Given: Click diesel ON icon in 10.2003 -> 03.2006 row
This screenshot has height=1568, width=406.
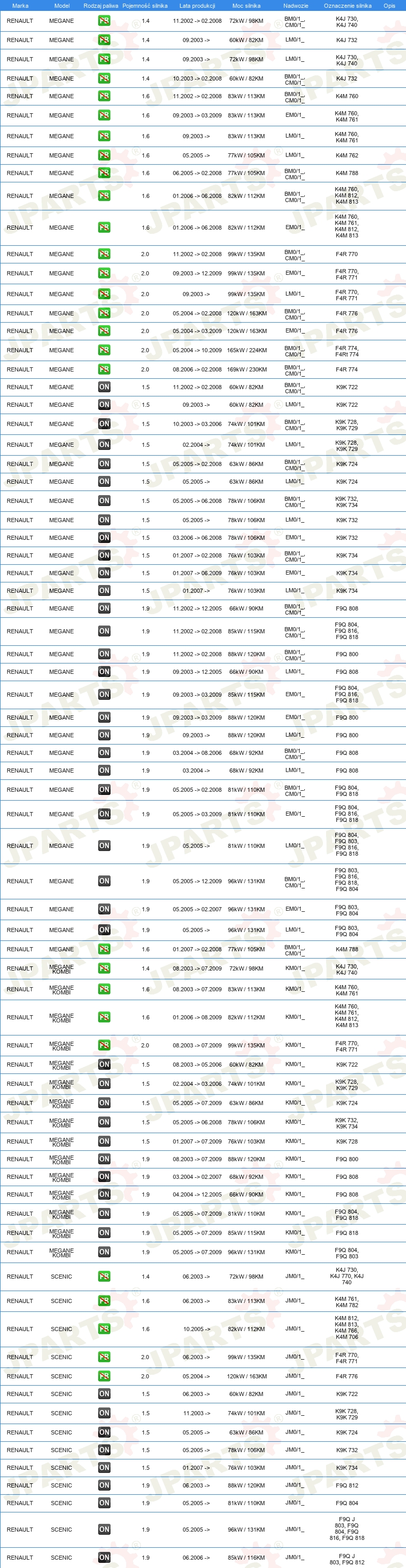Looking at the screenshot, I should pos(104,424).
